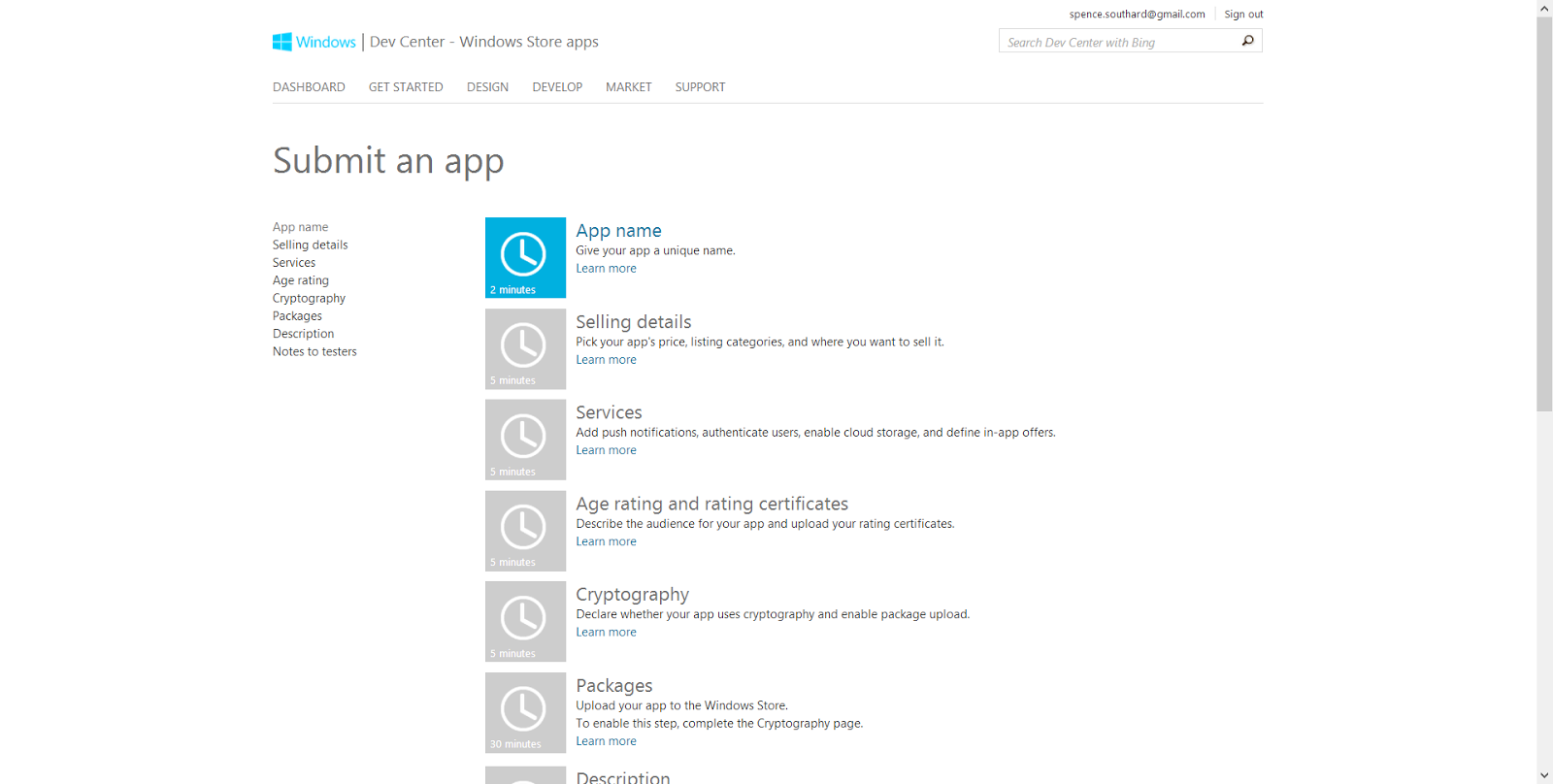
Task: Click the Selling details step heading
Action: tap(634, 322)
